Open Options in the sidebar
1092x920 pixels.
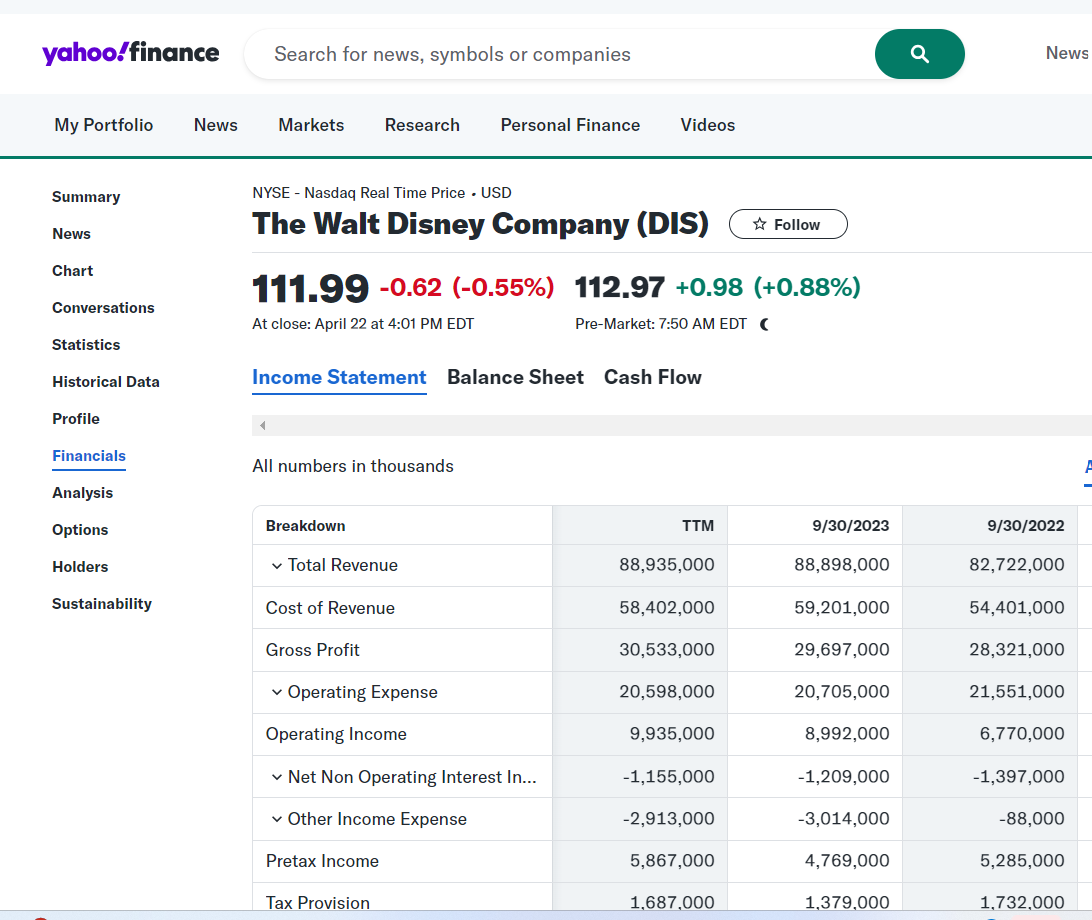[x=80, y=530]
